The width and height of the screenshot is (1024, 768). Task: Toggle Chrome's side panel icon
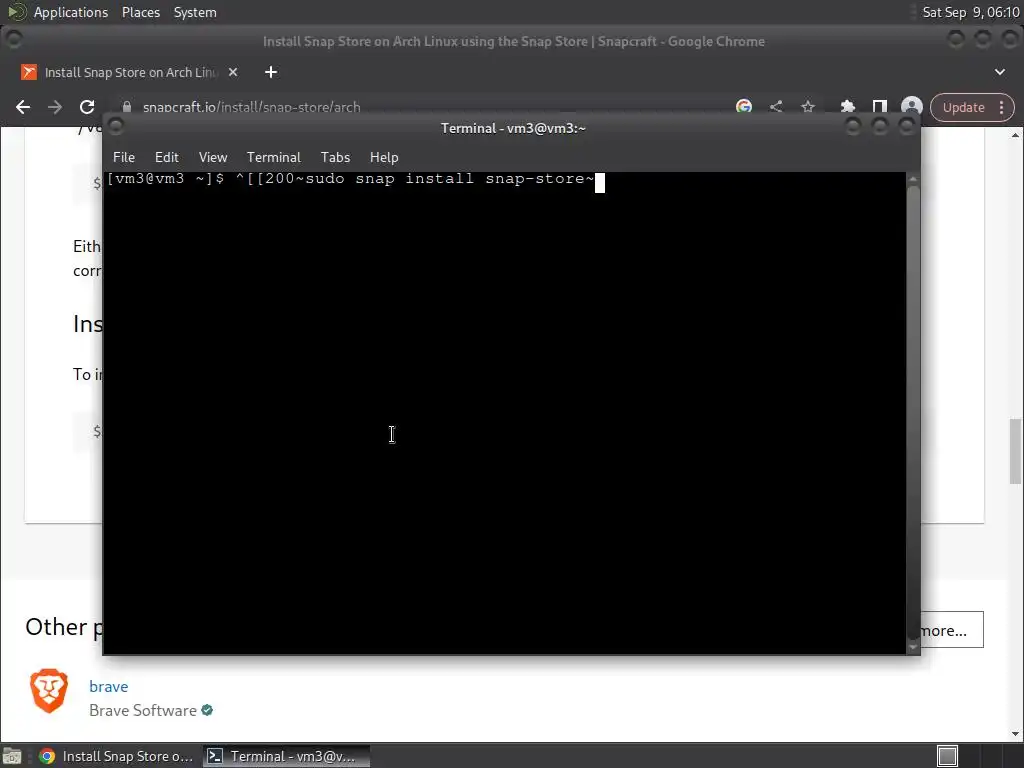coord(880,106)
